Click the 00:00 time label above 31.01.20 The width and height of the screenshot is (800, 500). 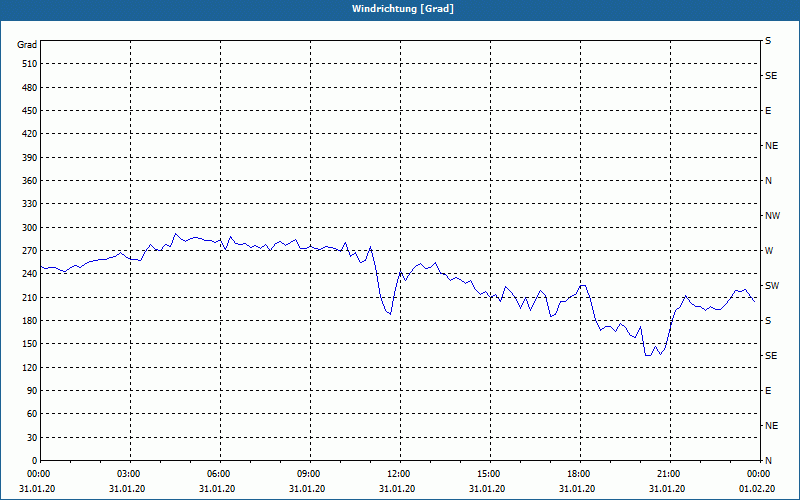tap(37, 473)
